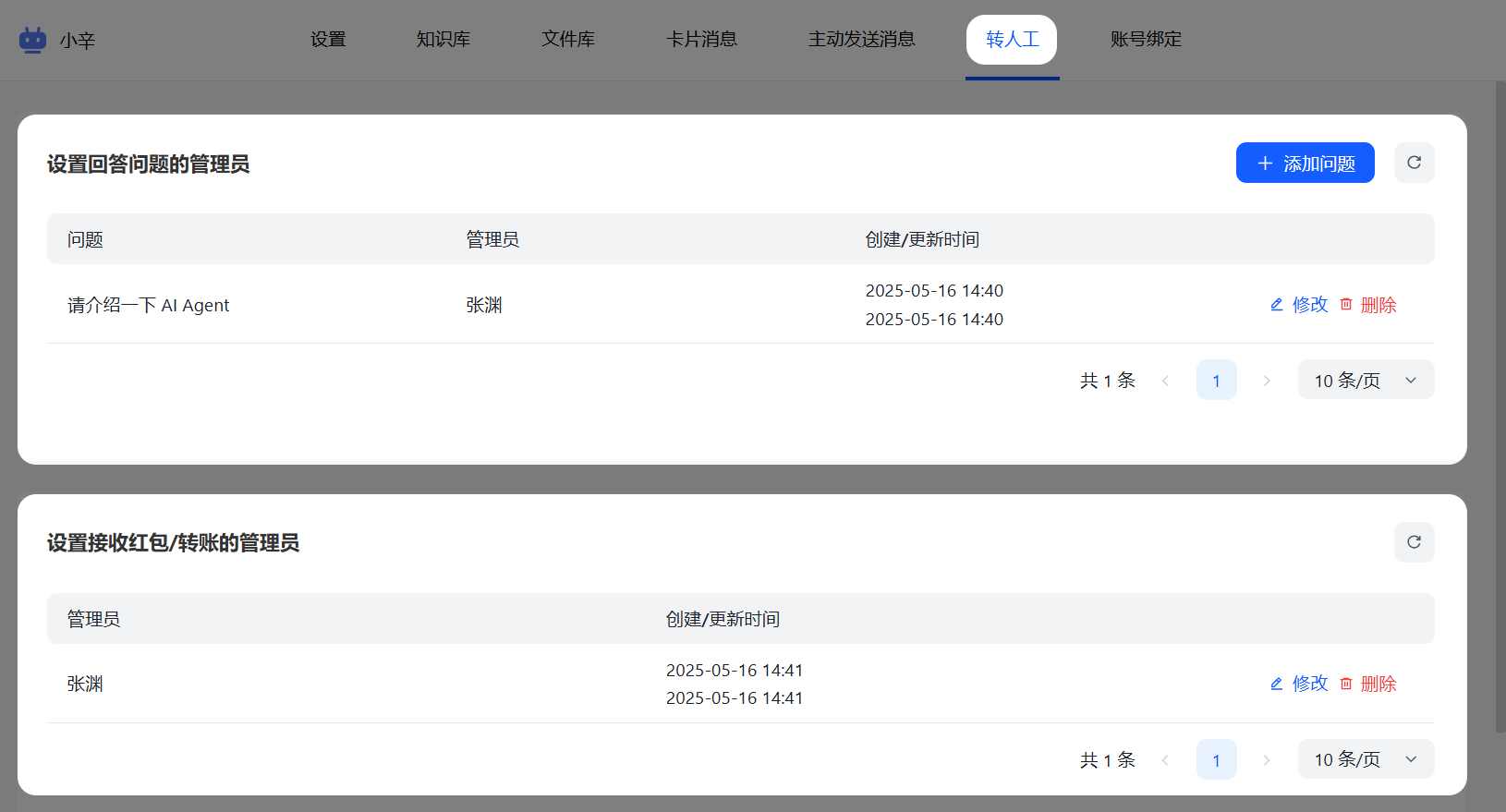1506x812 pixels.
Task: Click the robot logo icon beside 小辛
Action: tap(32, 40)
